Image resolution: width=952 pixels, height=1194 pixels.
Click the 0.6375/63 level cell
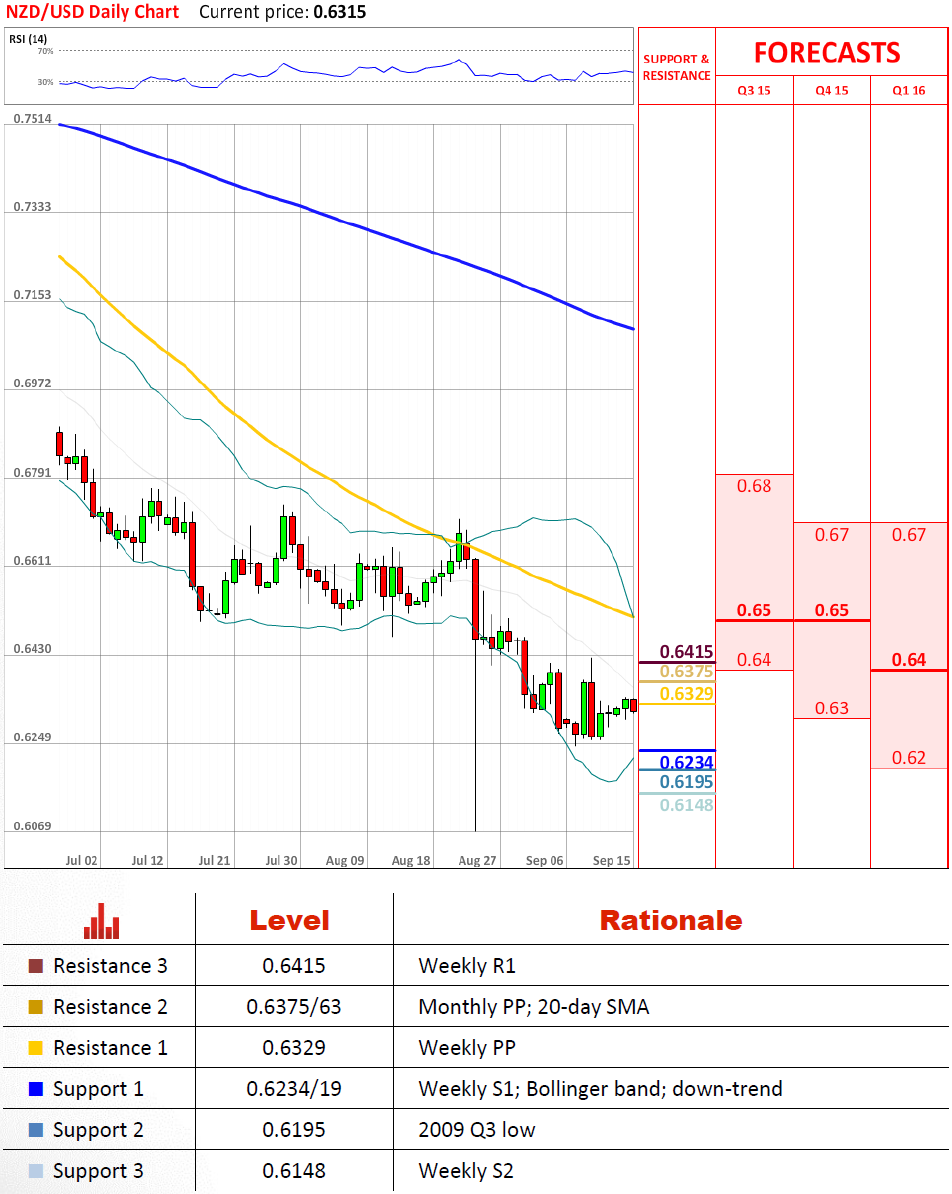click(x=294, y=1007)
